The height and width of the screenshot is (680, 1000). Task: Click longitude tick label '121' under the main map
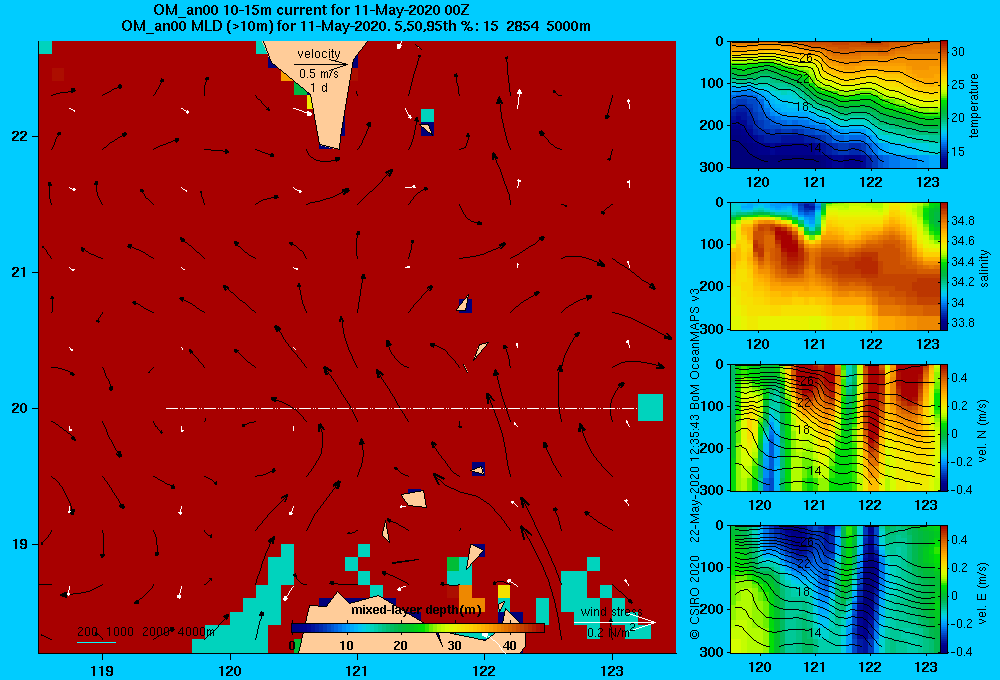(x=357, y=670)
